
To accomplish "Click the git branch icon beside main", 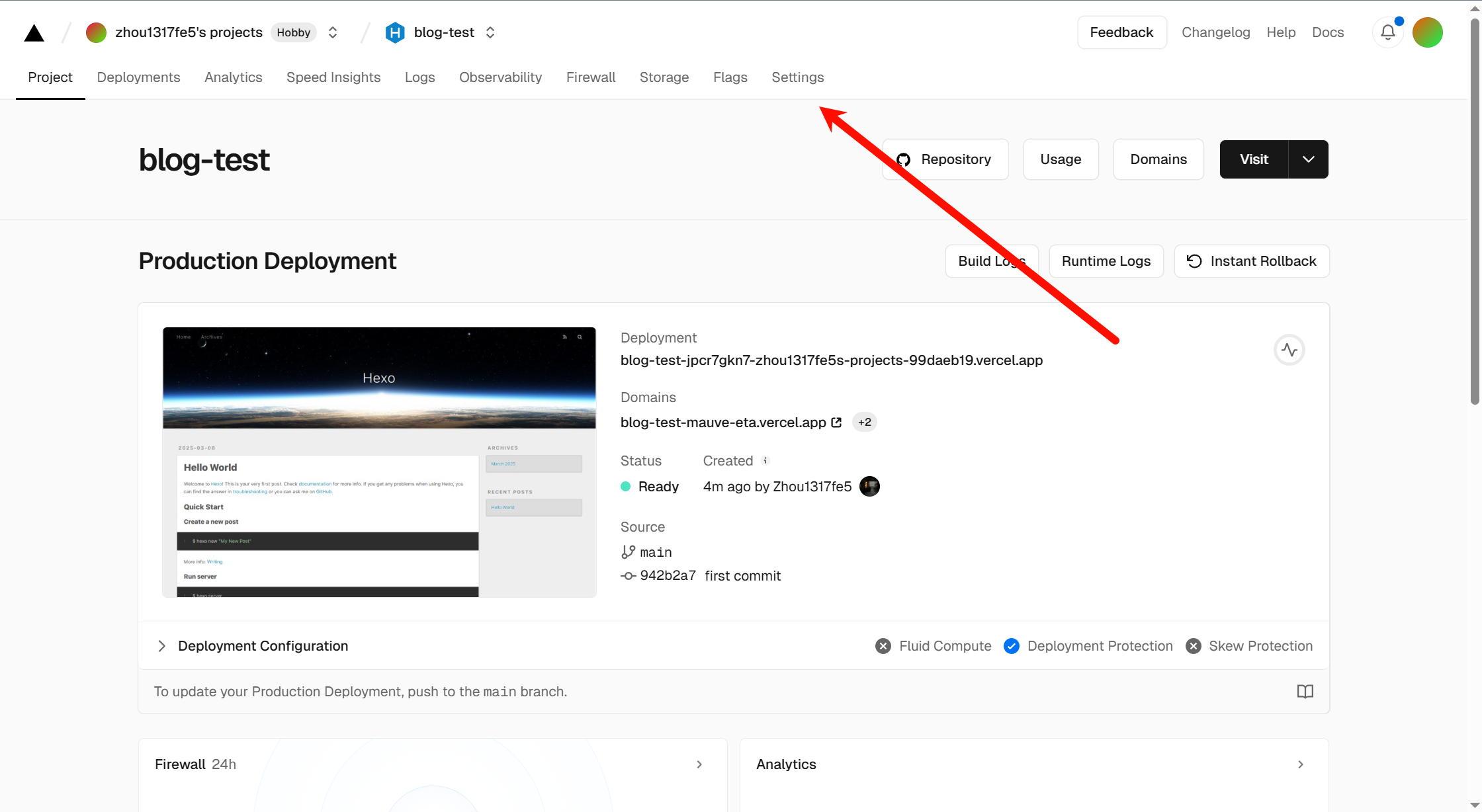I will tap(628, 552).
